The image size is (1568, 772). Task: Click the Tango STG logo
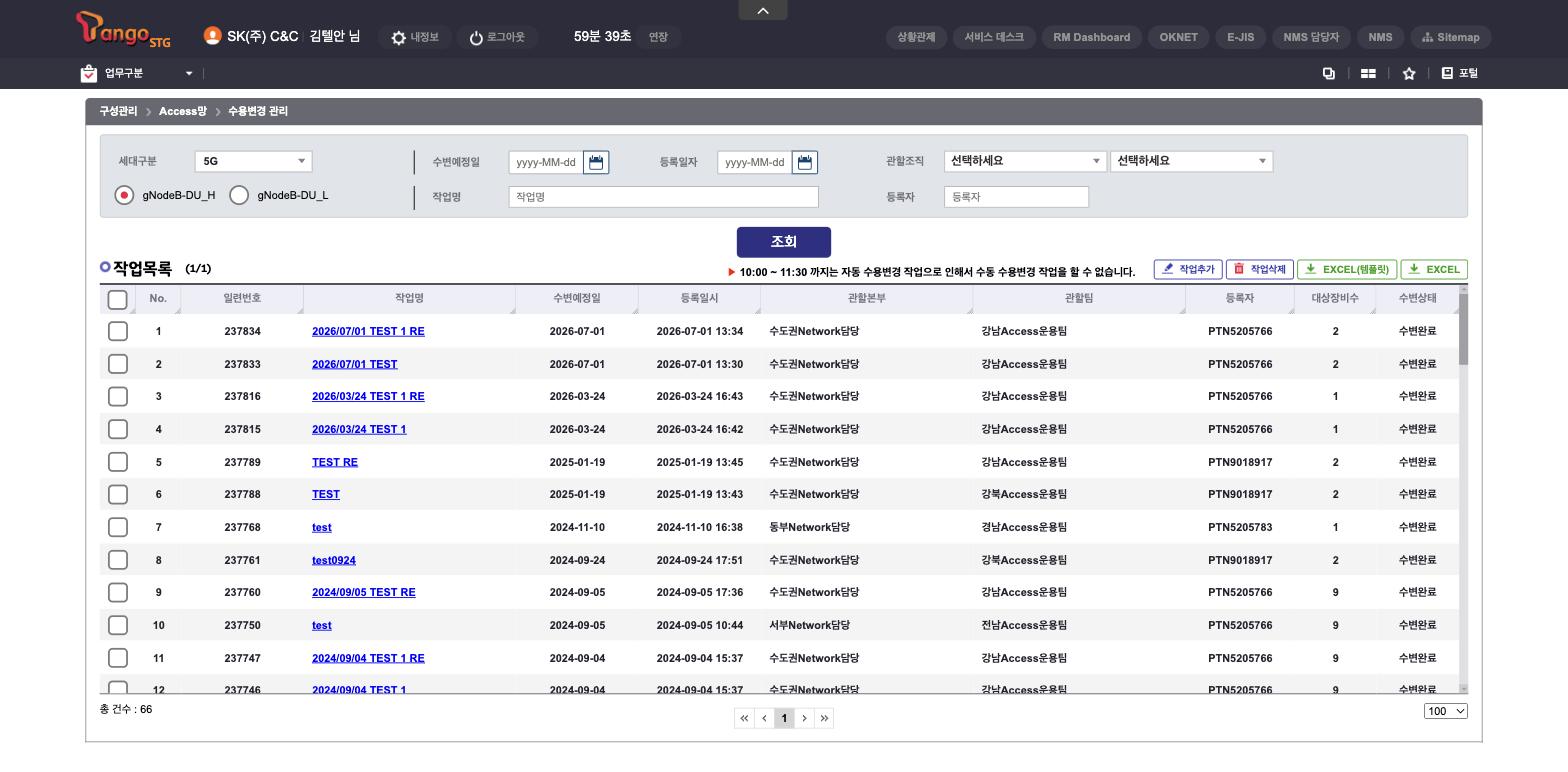point(123,30)
